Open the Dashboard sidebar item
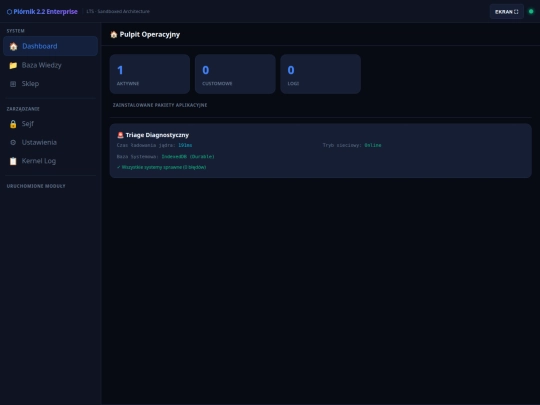The image size is (540, 405). pyautogui.click(x=50, y=46)
